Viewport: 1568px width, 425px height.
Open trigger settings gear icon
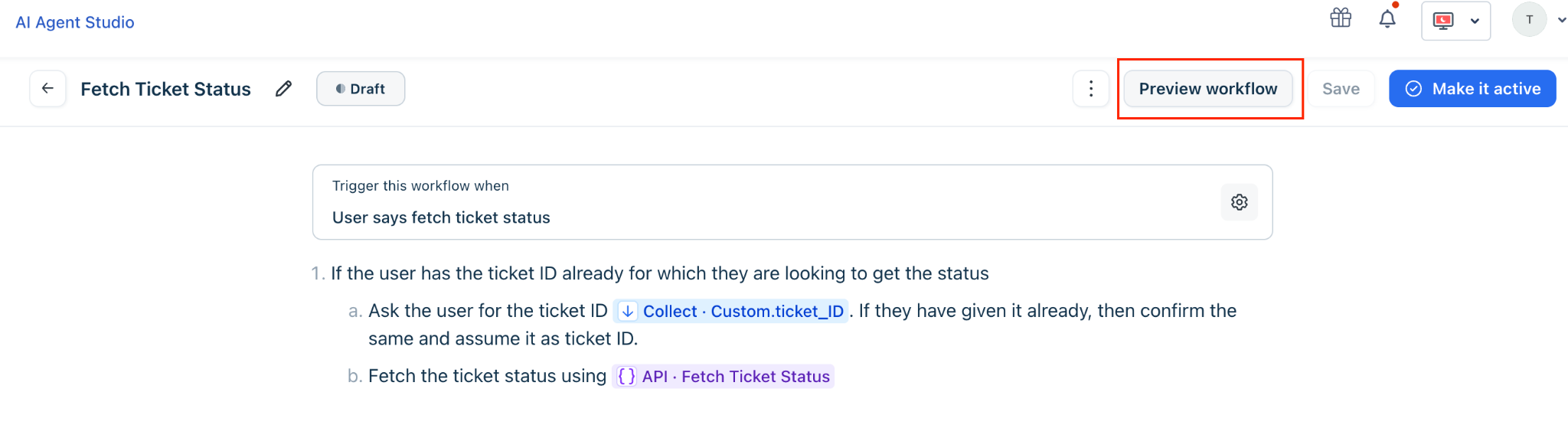(x=1240, y=202)
